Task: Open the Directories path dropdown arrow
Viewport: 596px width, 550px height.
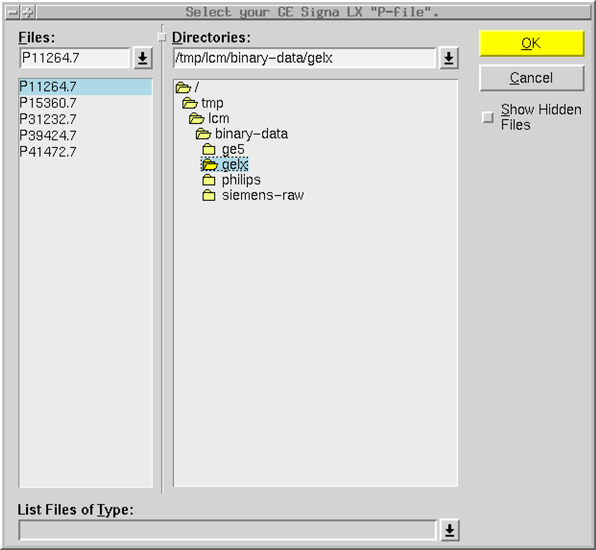Action: pos(449,58)
